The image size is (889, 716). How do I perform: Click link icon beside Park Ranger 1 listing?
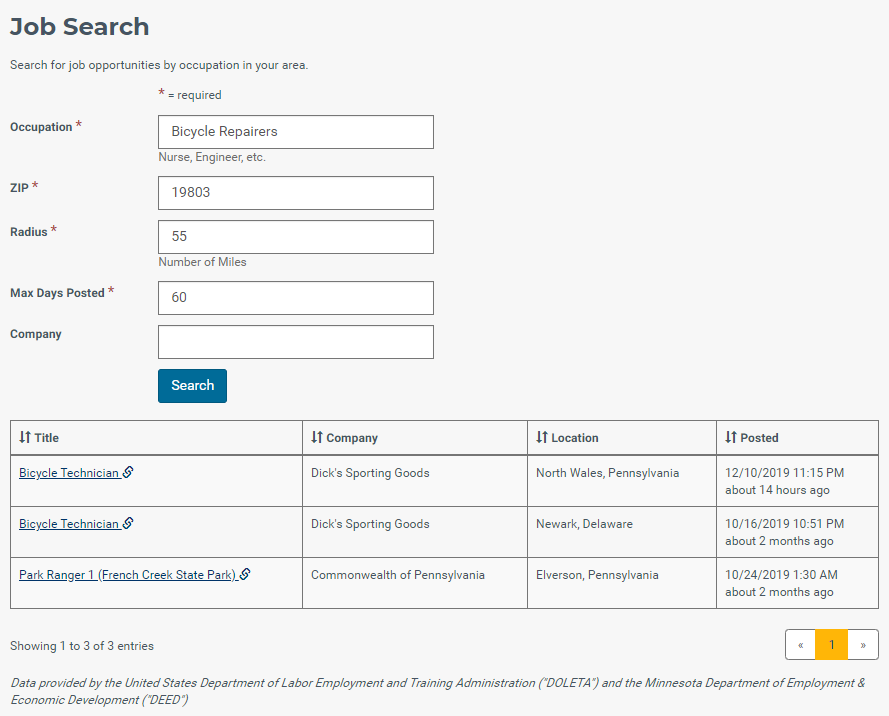[245, 574]
